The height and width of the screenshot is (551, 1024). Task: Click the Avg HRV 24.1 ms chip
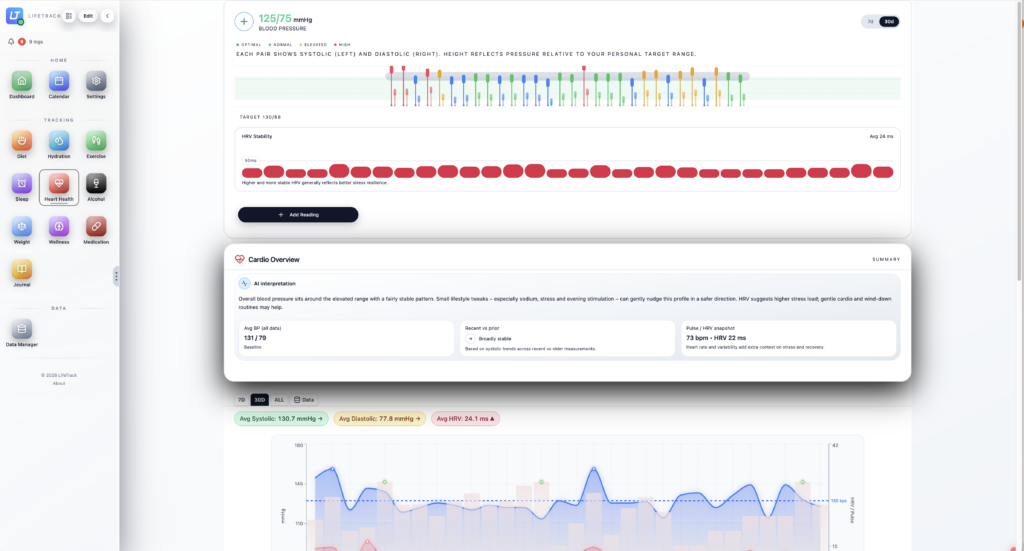(465, 418)
